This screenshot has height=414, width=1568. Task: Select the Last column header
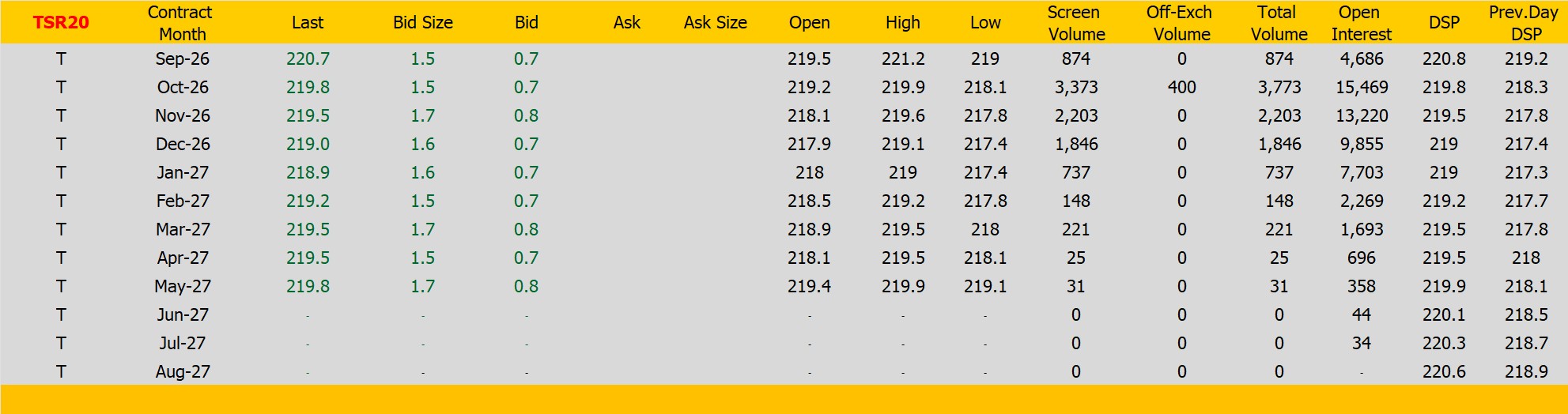pos(308,23)
